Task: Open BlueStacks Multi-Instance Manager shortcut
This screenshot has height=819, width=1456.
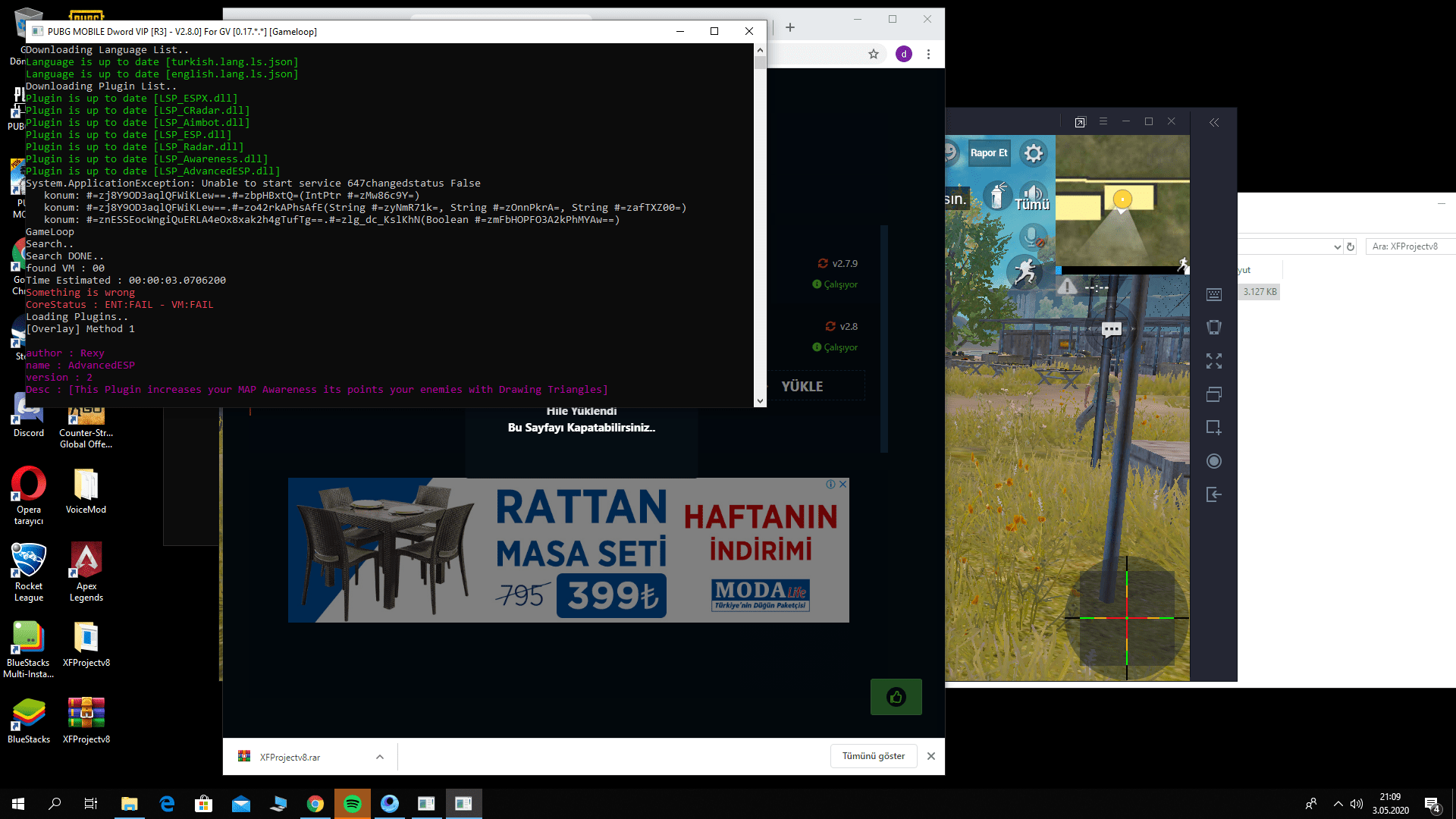Action: [x=29, y=649]
